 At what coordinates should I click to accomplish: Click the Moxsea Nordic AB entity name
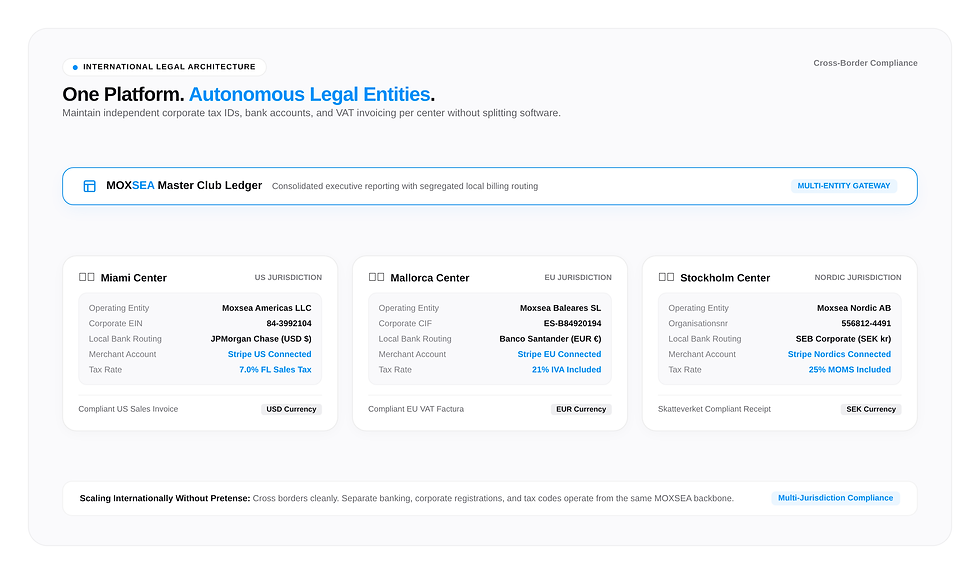tap(854, 308)
